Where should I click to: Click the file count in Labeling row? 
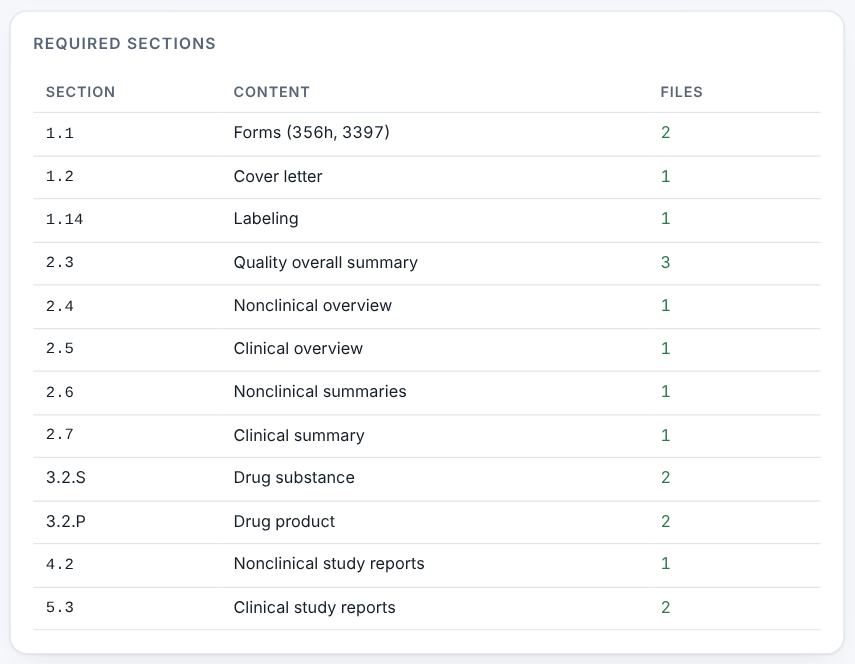[x=665, y=219]
